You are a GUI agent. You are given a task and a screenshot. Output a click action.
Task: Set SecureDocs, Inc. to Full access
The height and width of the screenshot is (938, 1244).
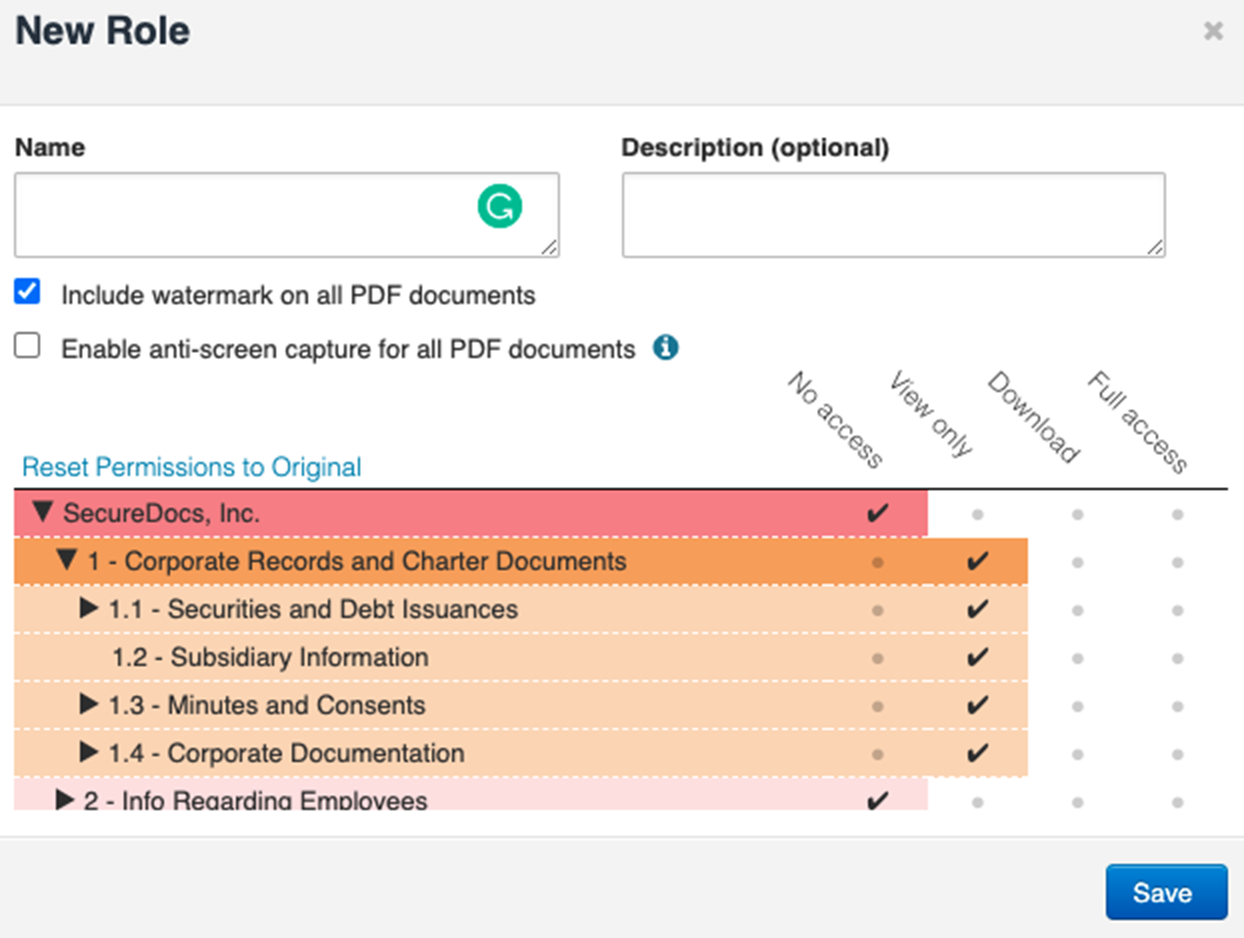click(1177, 515)
